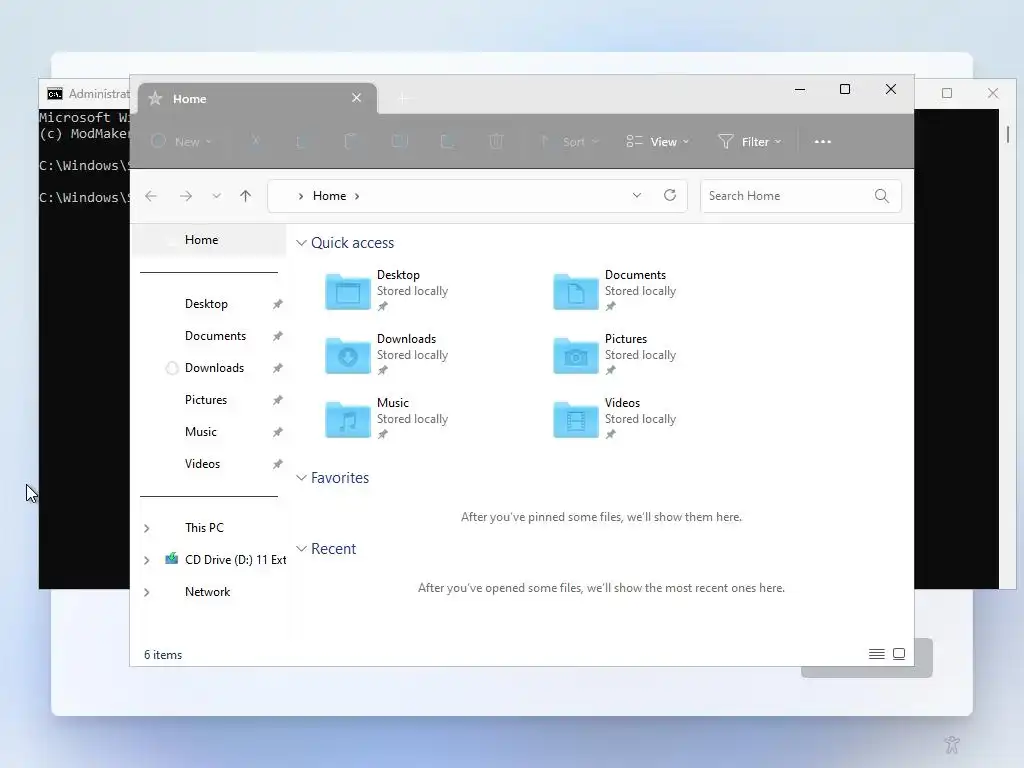
Task: Click the Share icon in the toolbar
Action: 447,141
